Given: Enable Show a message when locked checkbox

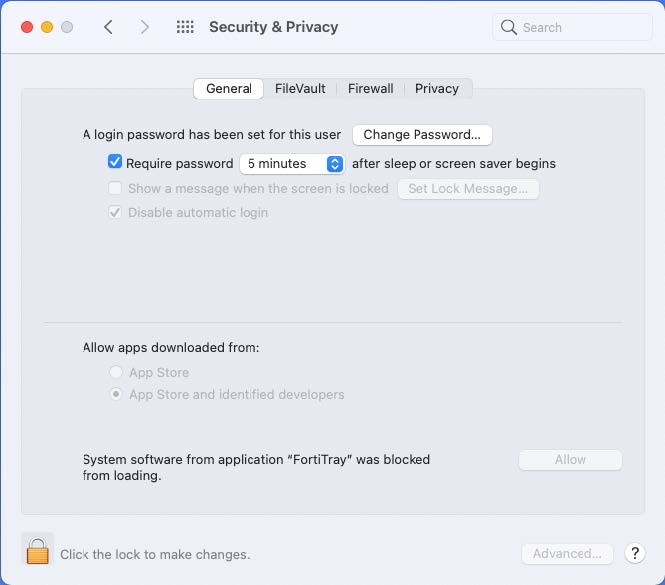Looking at the screenshot, I should pos(115,188).
